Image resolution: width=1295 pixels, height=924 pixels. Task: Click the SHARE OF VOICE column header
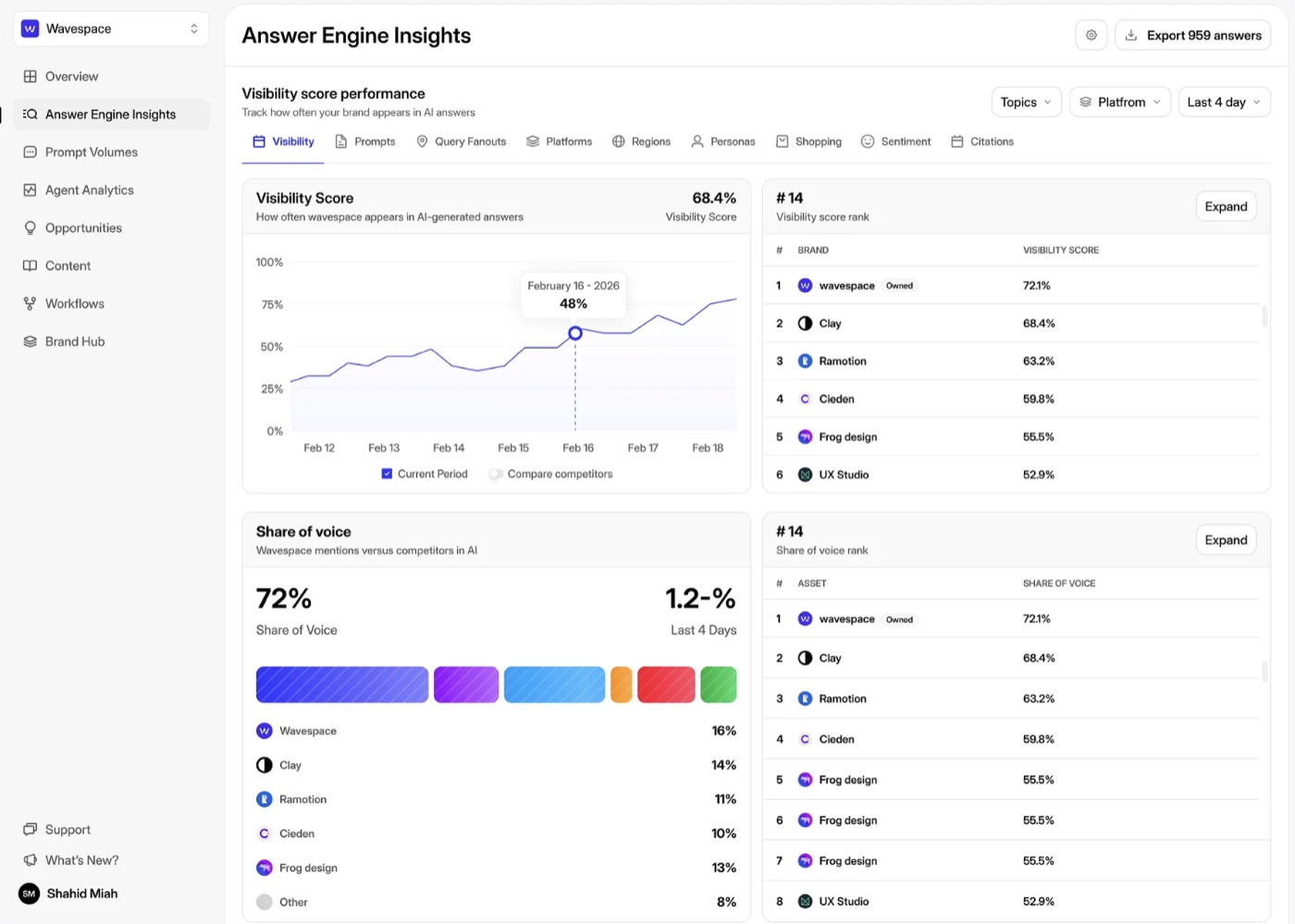tap(1059, 584)
